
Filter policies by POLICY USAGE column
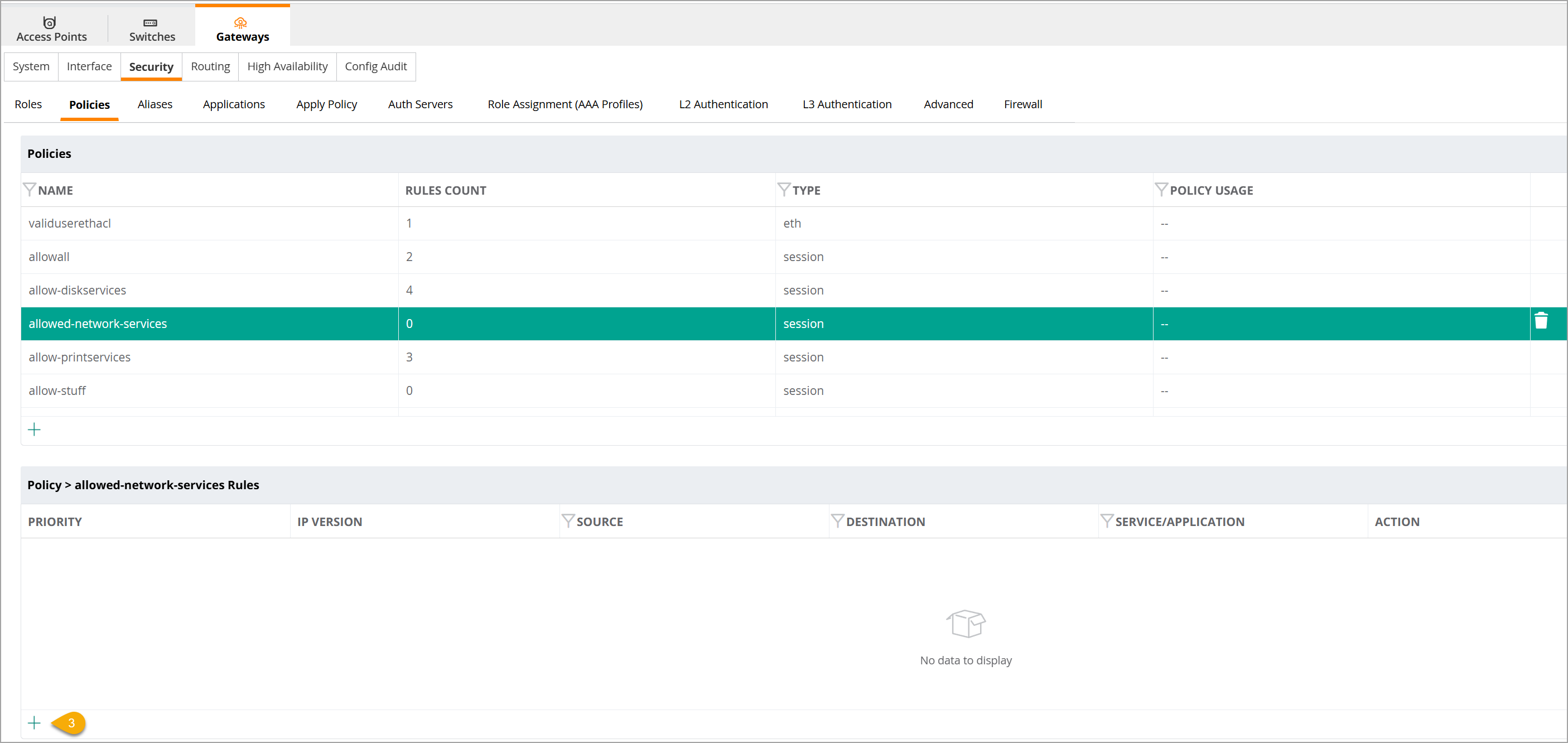(x=1161, y=189)
